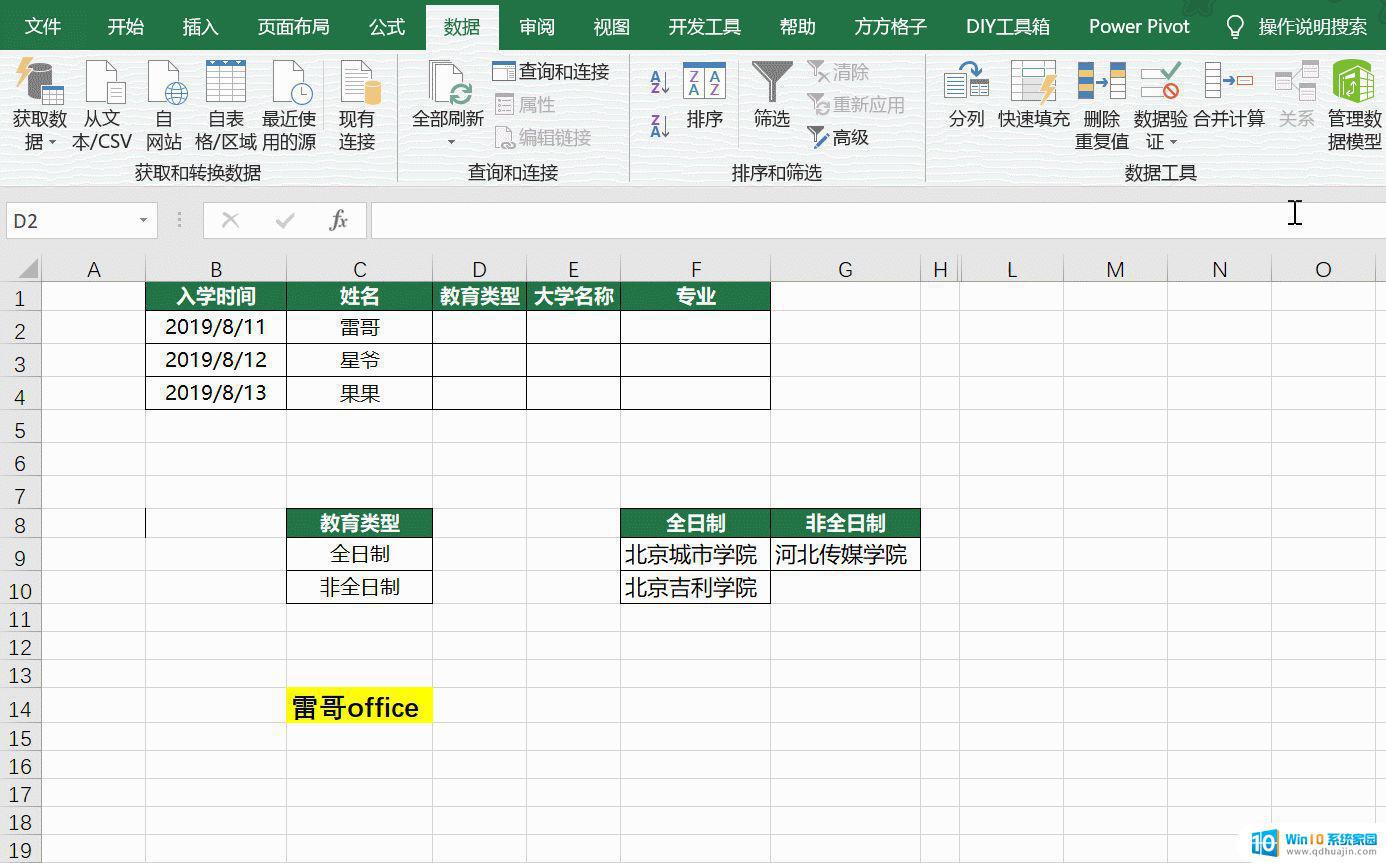Click 删除重复值 (Remove Duplicates)
This screenshot has height=863, width=1386.
[x=1102, y=106]
